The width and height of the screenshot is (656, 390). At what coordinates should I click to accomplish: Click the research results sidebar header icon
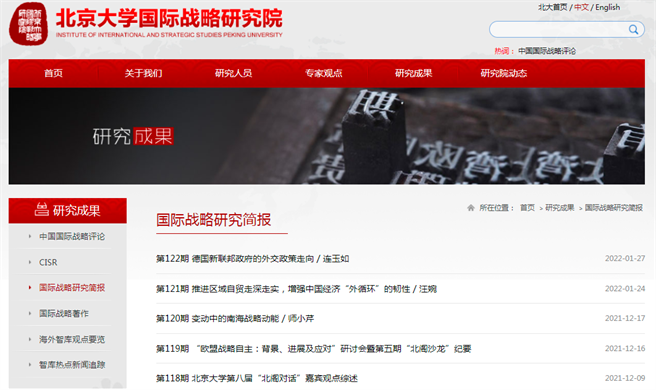41,209
